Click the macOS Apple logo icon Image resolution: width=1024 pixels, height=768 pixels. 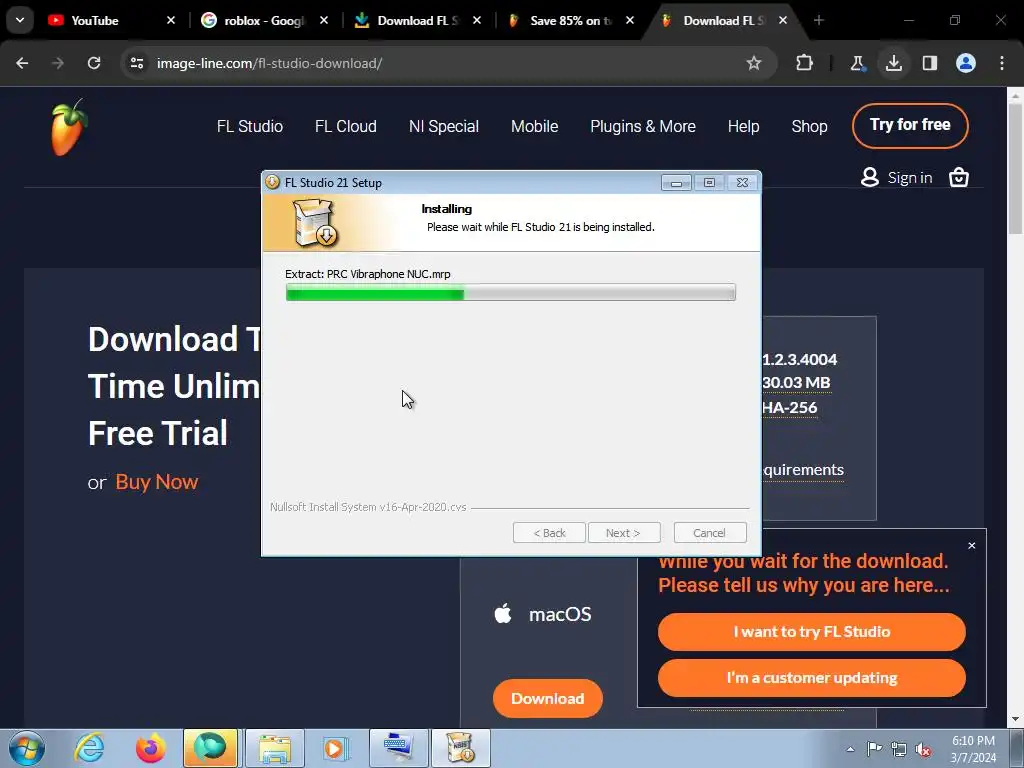pos(503,613)
